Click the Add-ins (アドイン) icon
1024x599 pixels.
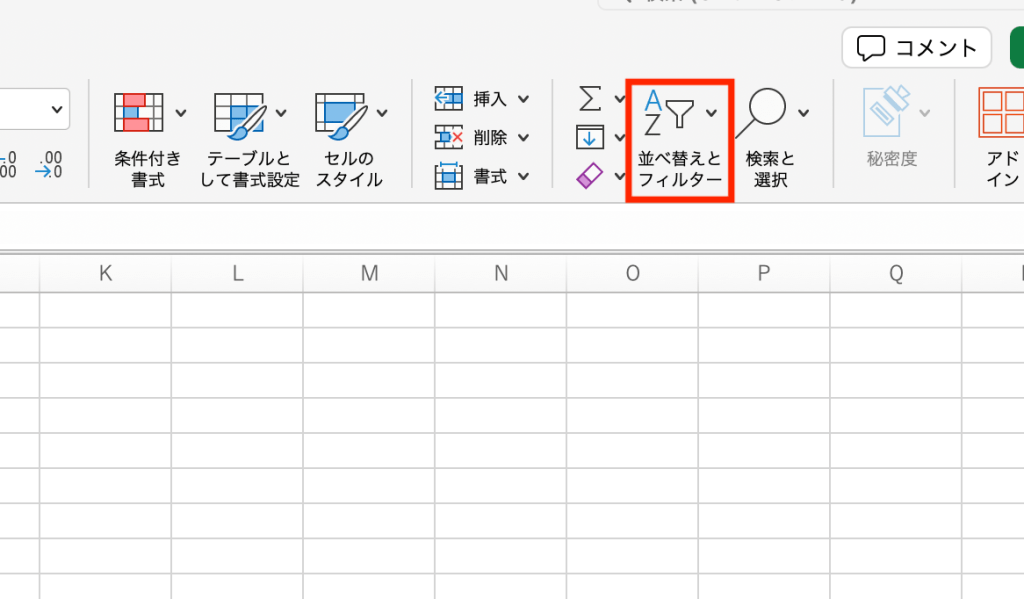pyautogui.click(x=1001, y=112)
